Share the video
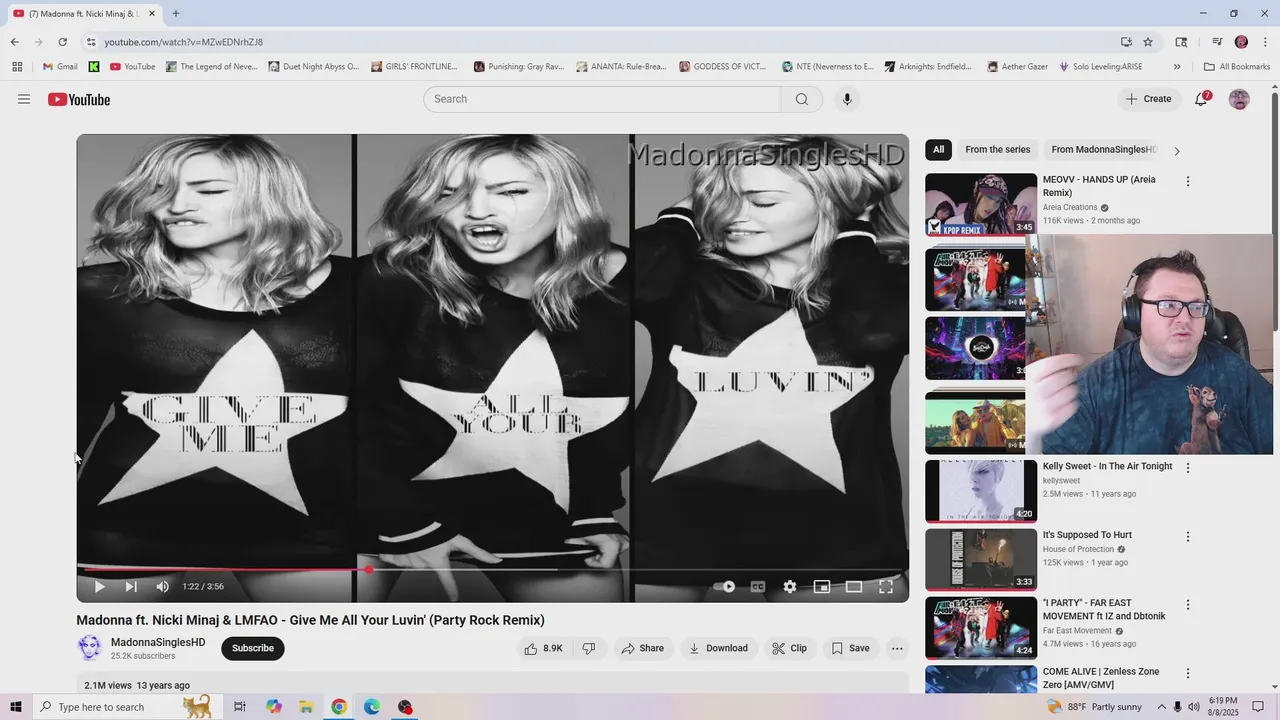The height and width of the screenshot is (720, 1280). 642,648
